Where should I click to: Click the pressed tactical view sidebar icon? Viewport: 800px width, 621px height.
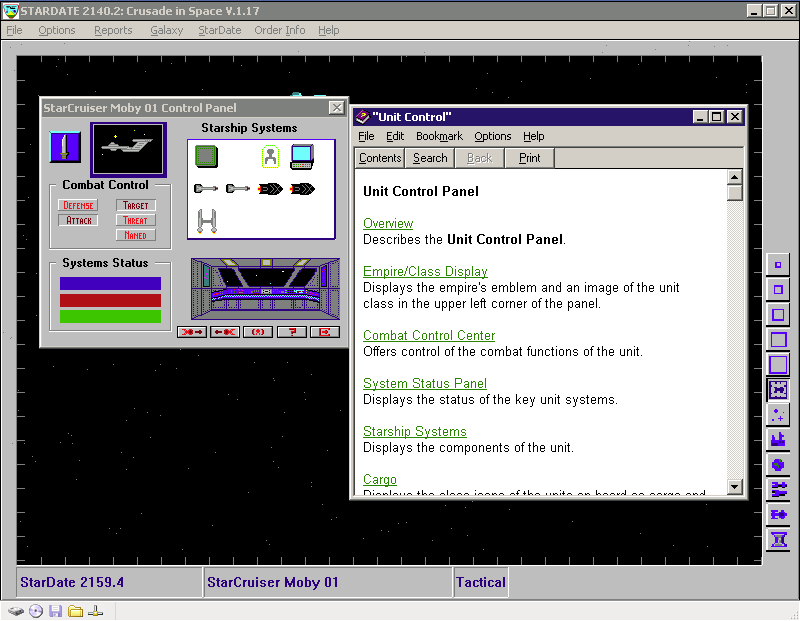point(778,390)
